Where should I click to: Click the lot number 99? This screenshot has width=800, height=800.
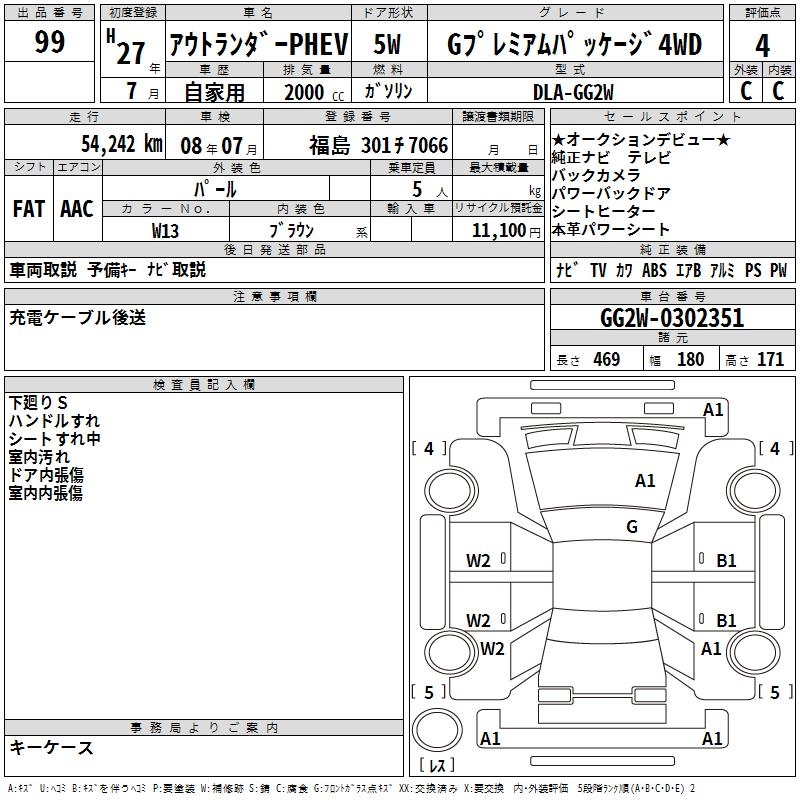49,41
